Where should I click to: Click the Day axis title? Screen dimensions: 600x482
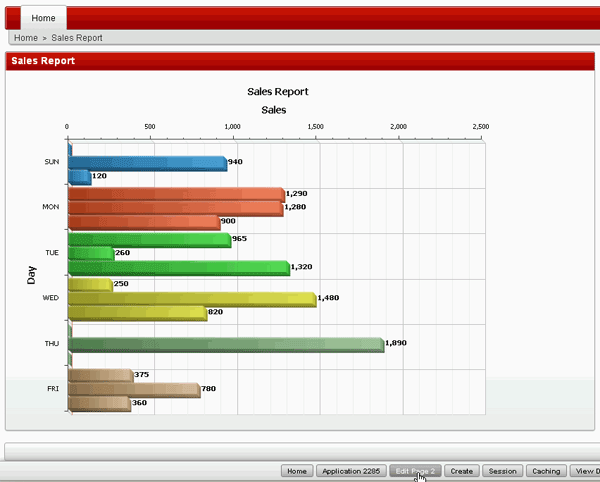pyautogui.click(x=31, y=275)
